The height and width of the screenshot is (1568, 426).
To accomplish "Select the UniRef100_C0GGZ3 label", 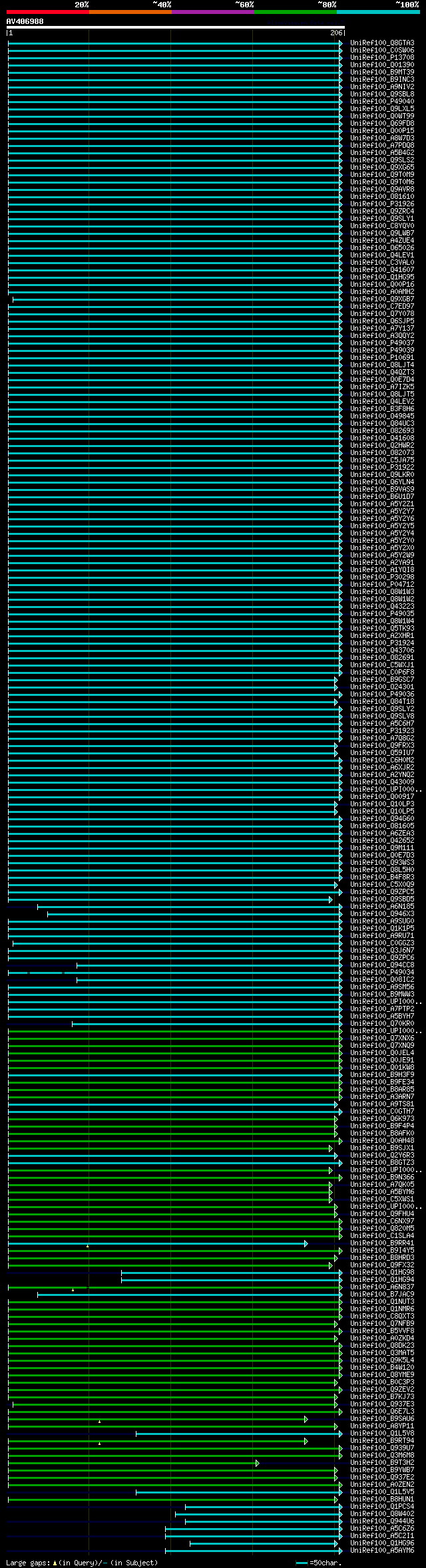I will [x=382, y=943].
